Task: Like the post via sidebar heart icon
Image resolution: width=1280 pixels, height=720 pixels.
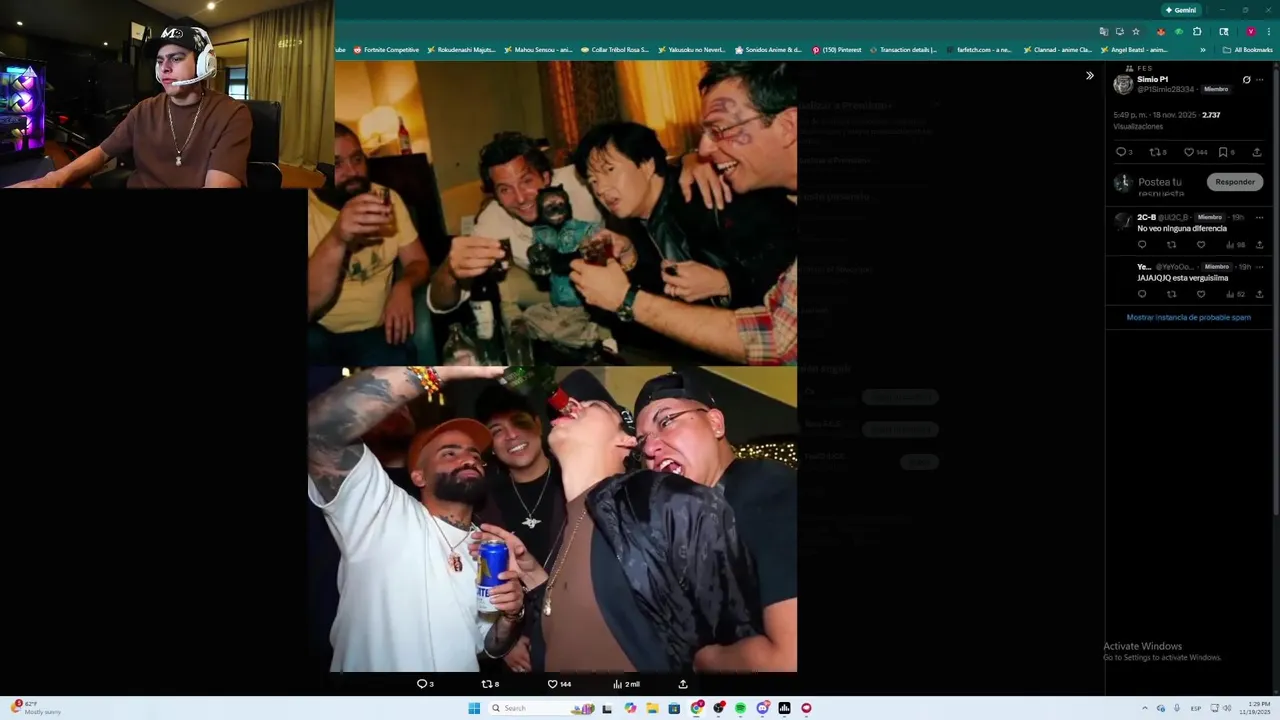Action: coord(1189,152)
